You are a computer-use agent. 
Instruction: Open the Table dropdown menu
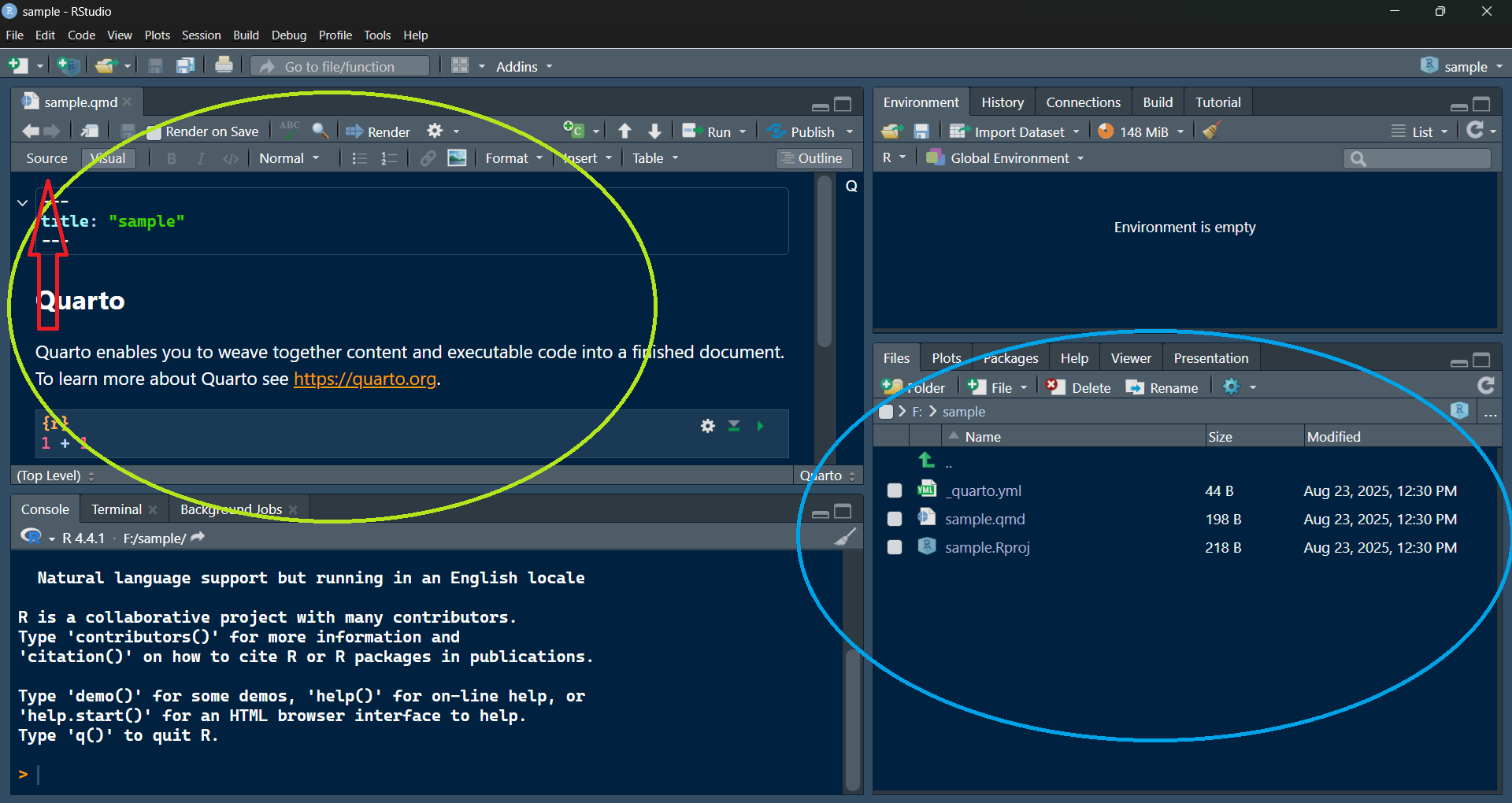tap(655, 158)
